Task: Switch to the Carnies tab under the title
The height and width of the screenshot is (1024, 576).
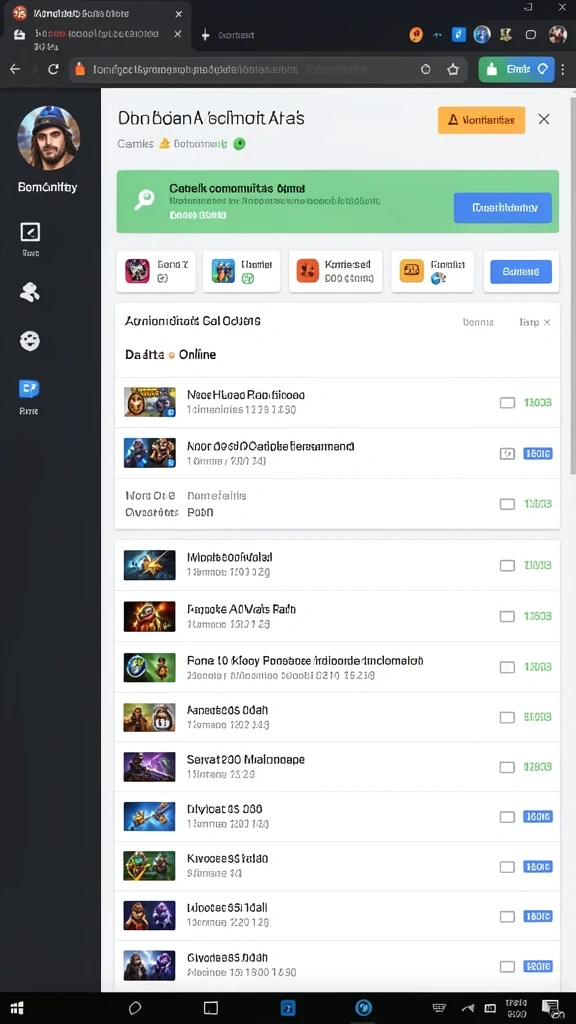Action: point(135,144)
